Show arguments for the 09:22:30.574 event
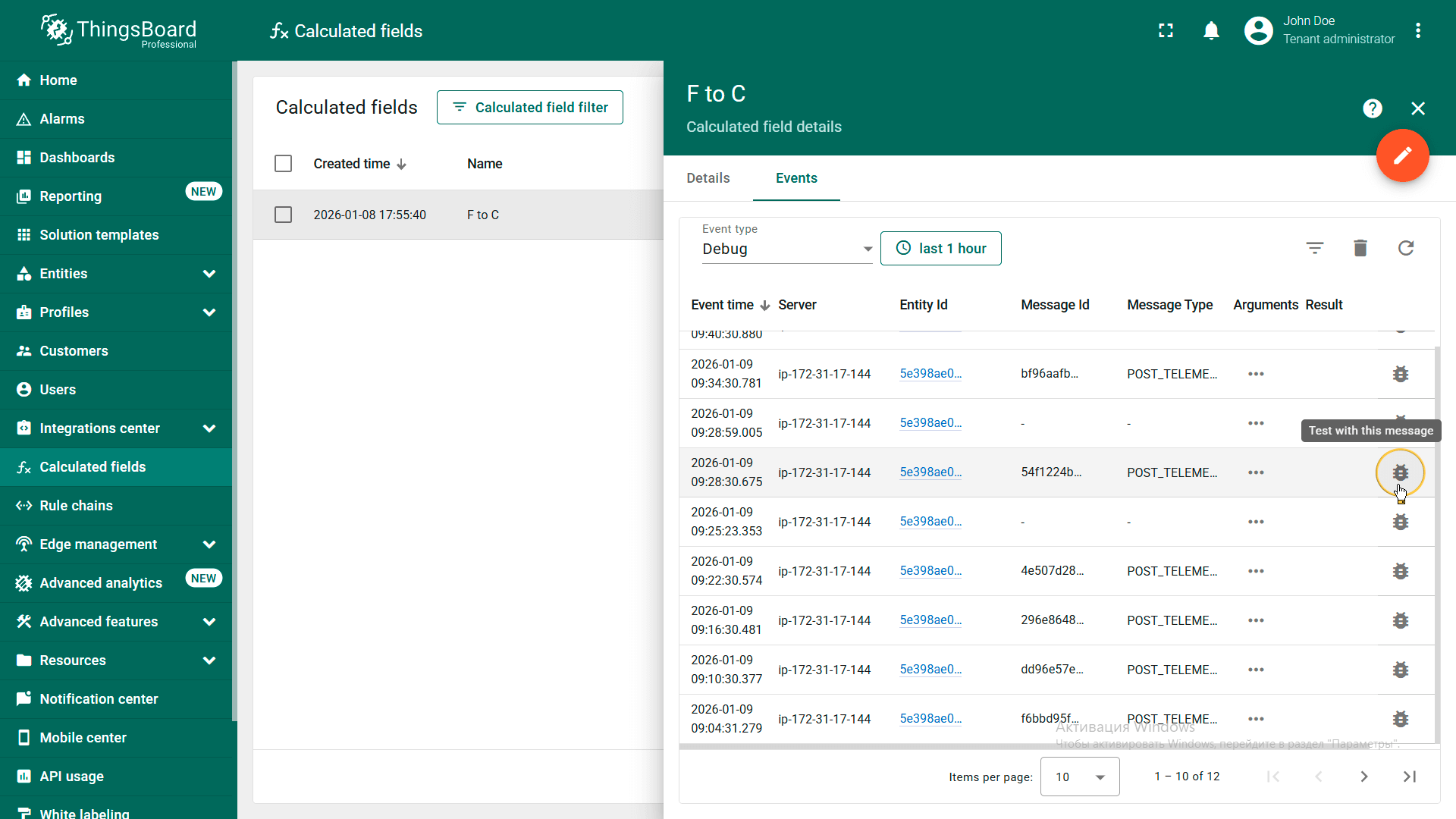The image size is (1456, 819). [1256, 571]
